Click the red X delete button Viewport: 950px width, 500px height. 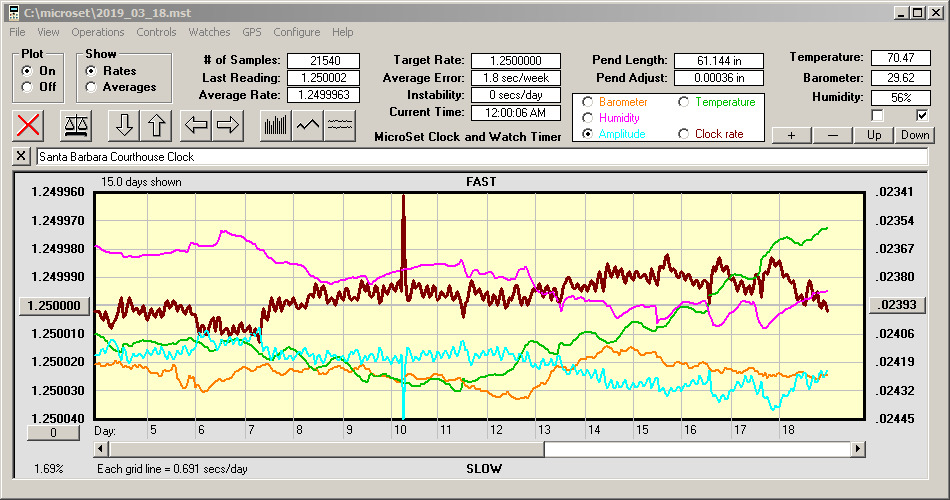(x=30, y=125)
